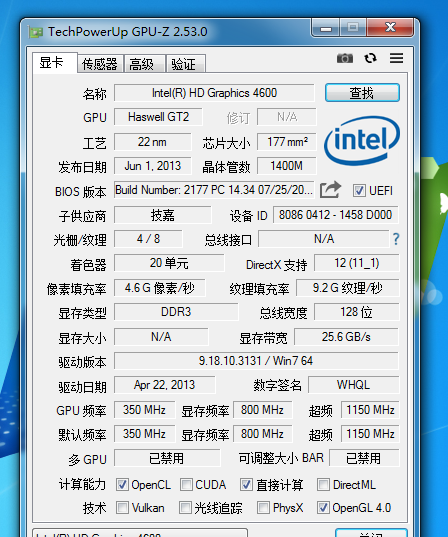Click the ROPs/TMUs 4 / 8 field
The width and height of the screenshot is (448, 537).
[x=148, y=239]
